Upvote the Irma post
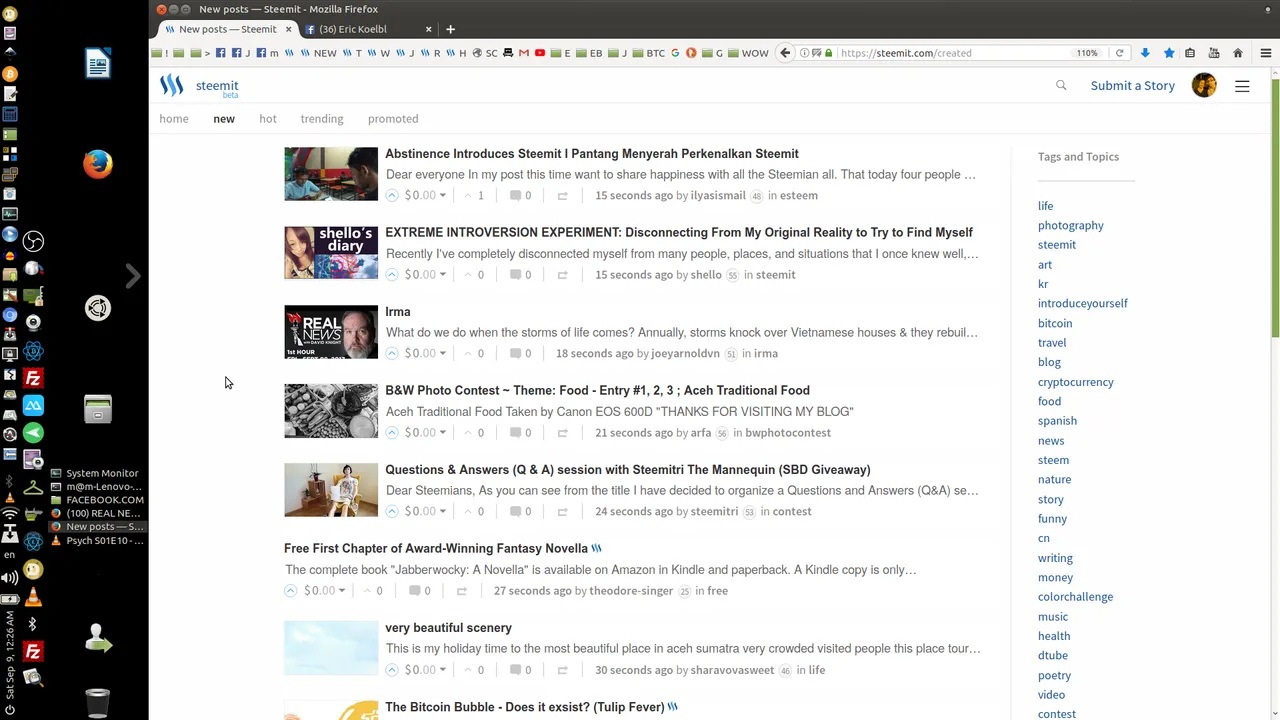1280x720 pixels. pos(392,353)
